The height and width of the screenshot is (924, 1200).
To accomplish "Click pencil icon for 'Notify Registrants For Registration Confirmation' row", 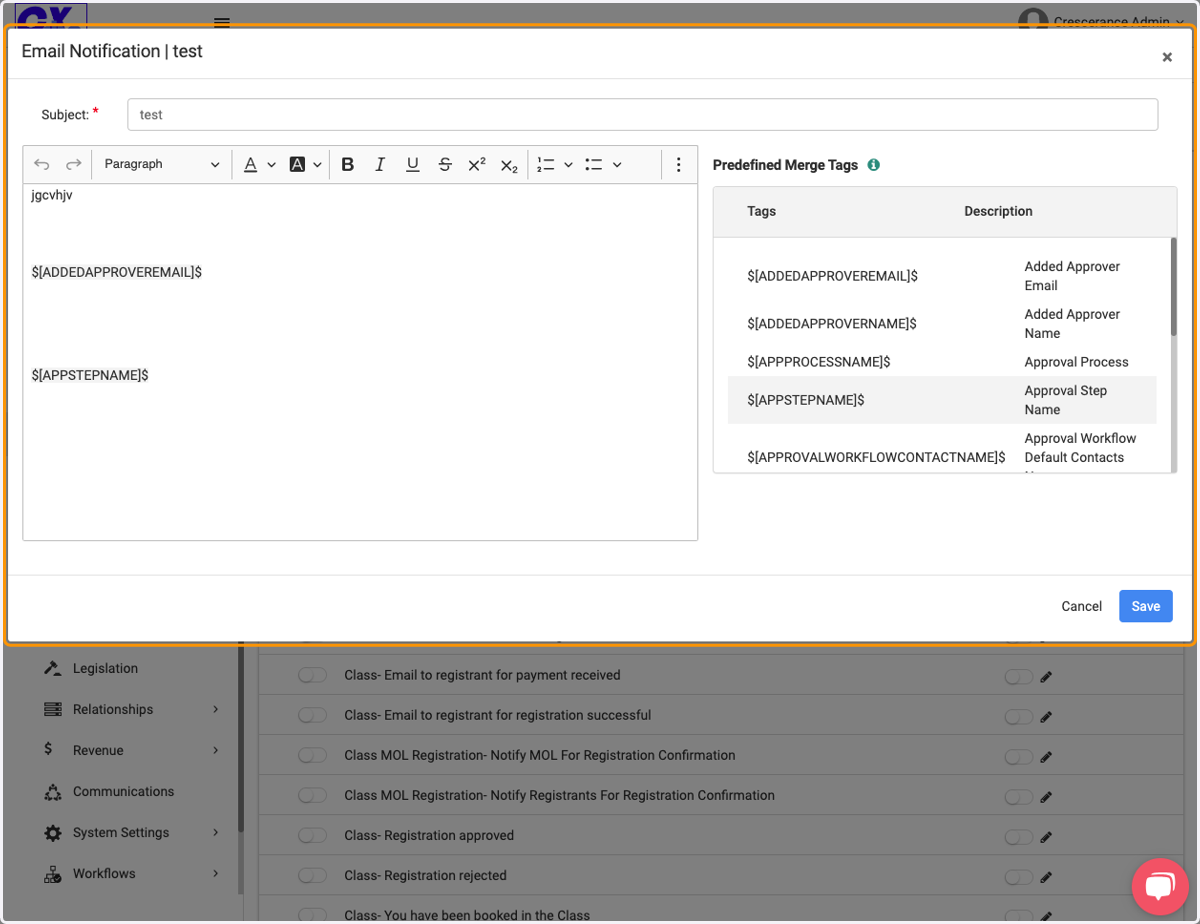I will (1046, 797).
